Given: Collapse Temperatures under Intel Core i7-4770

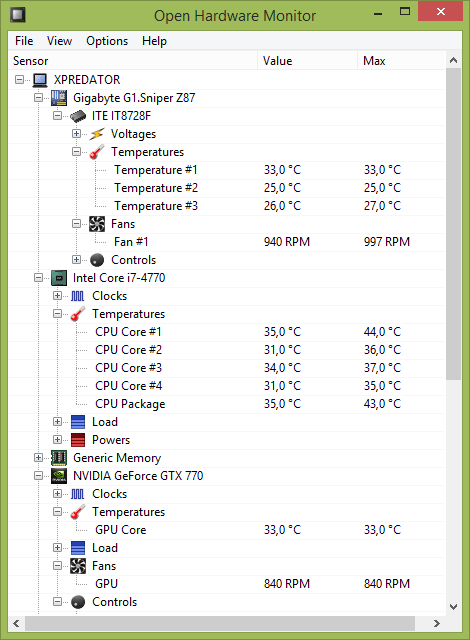Looking at the screenshot, I should click(x=58, y=314).
